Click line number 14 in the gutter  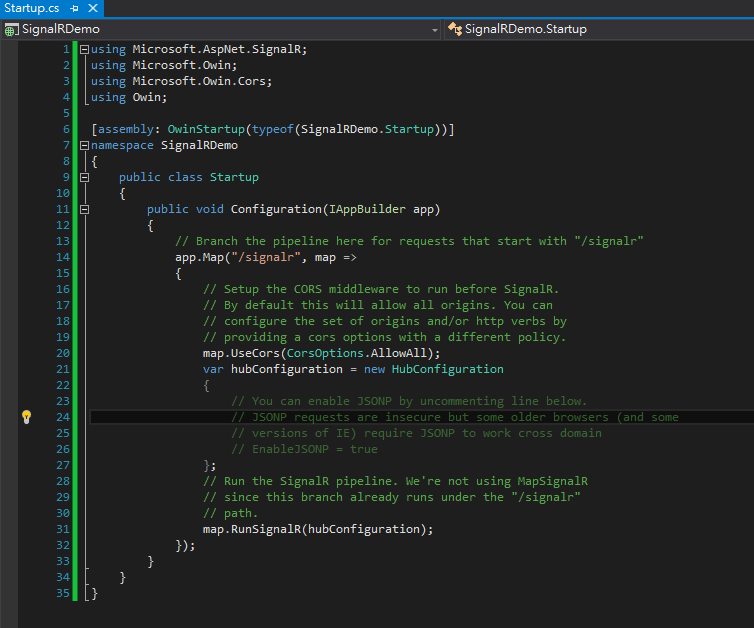63,257
